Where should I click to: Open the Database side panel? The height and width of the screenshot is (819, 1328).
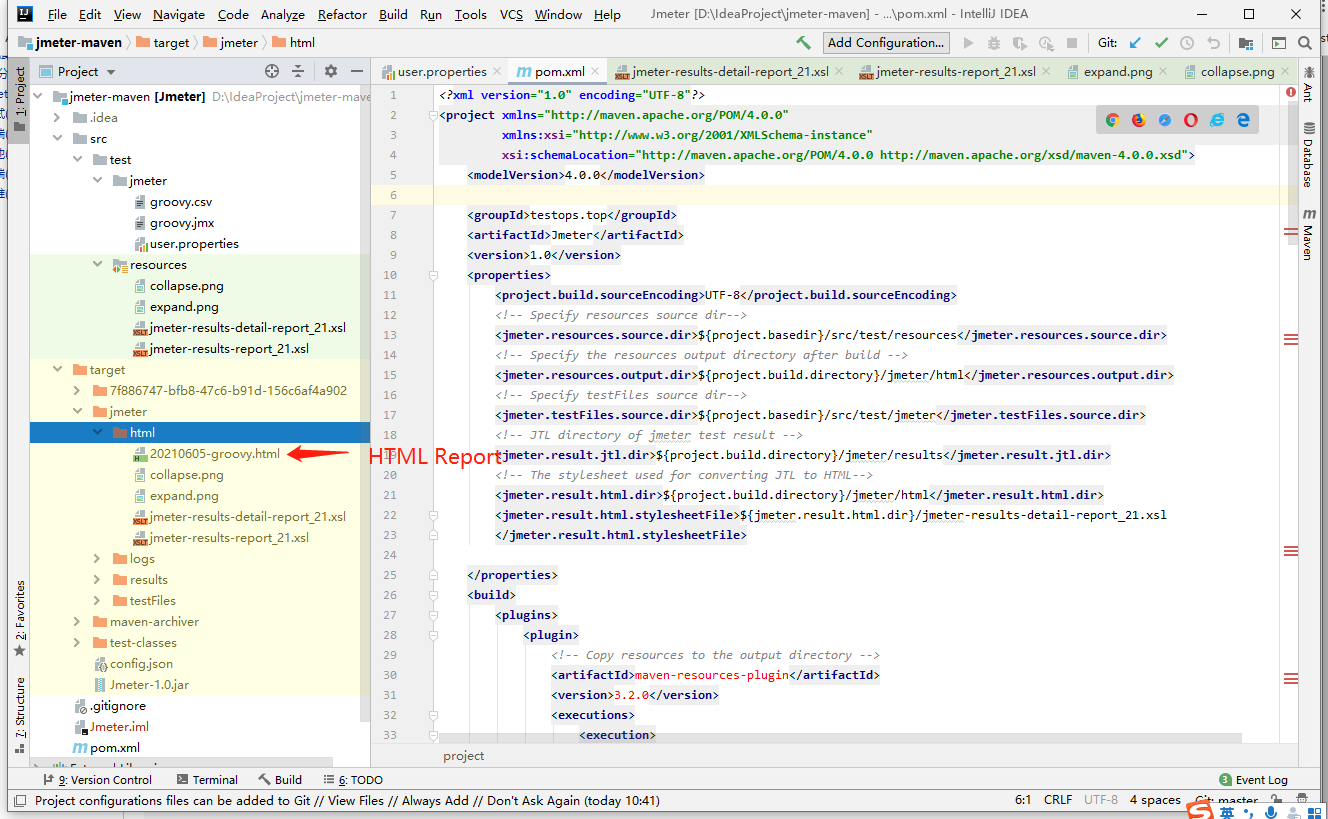tap(1307, 155)
